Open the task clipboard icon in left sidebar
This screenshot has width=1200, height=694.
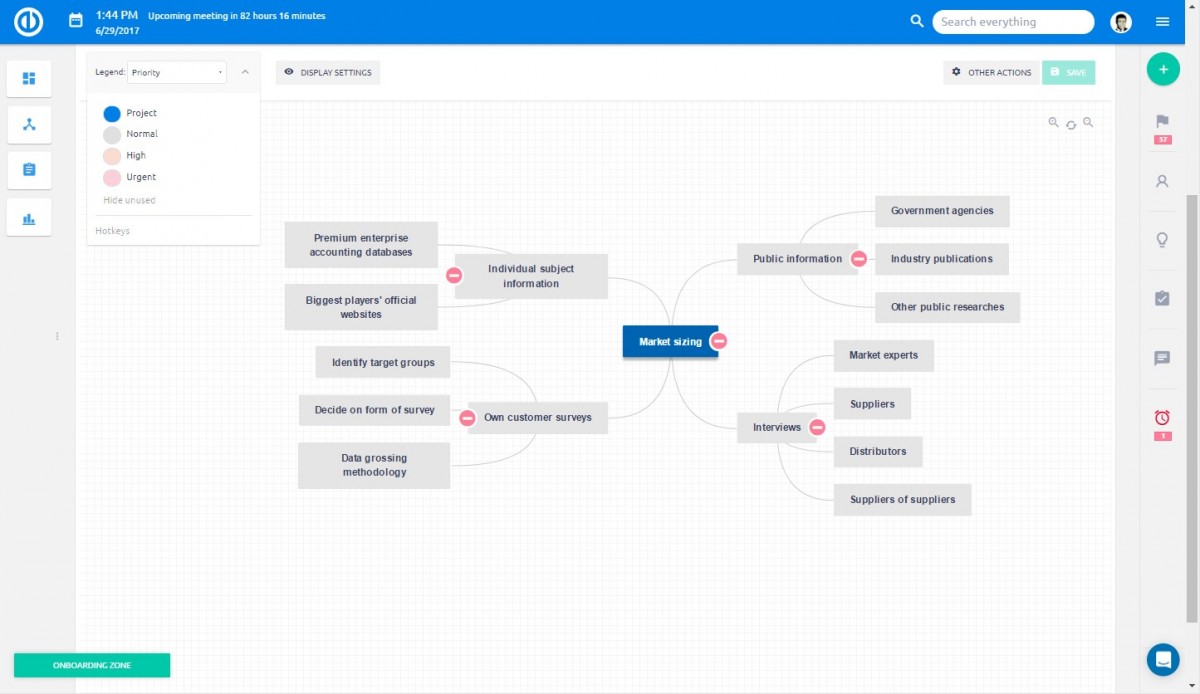(29, 170)
